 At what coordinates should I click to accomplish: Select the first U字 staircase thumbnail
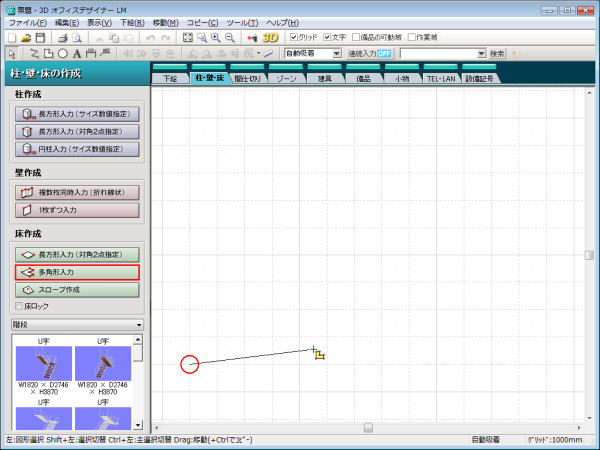[43, 362]
